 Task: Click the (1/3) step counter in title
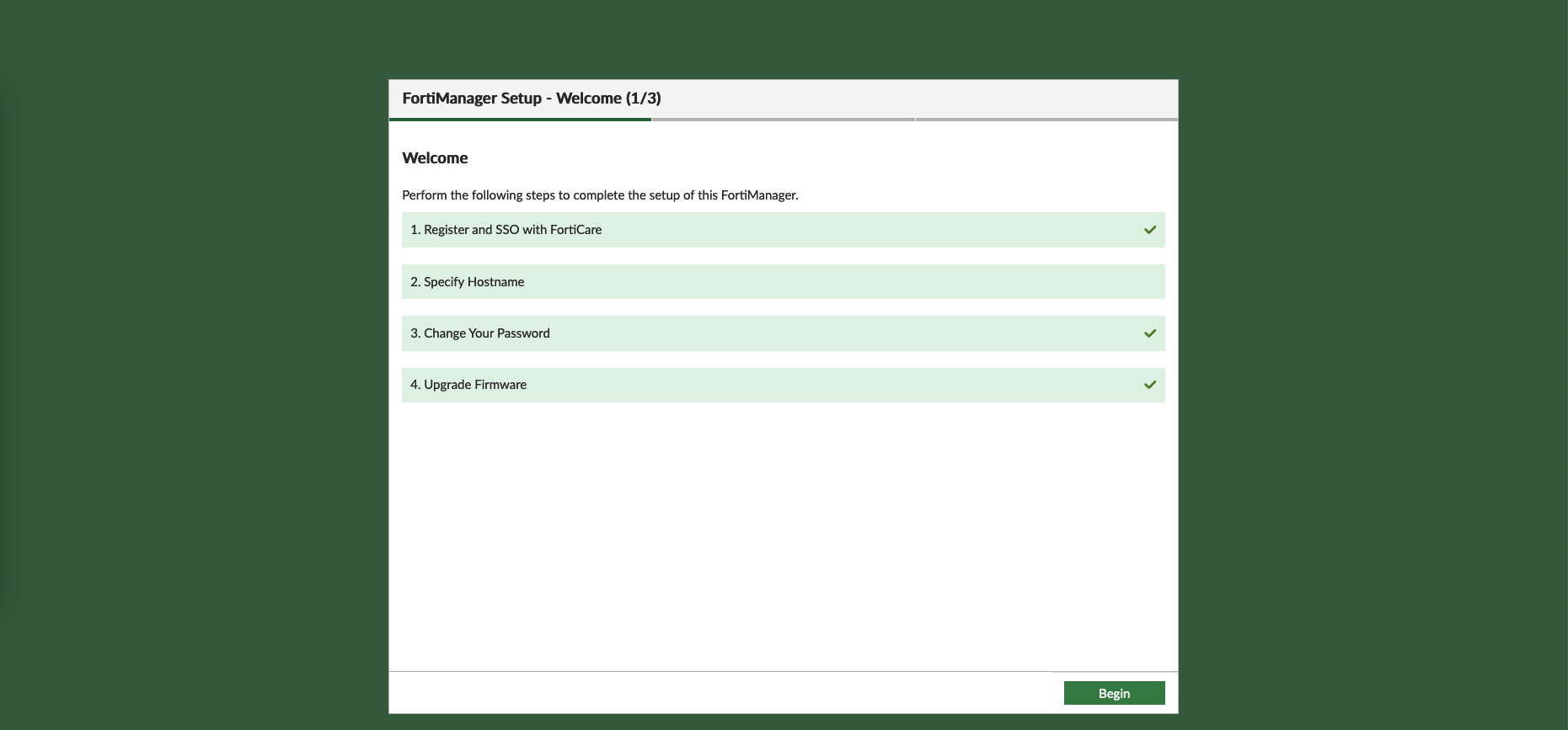click(x=643, y=99)
